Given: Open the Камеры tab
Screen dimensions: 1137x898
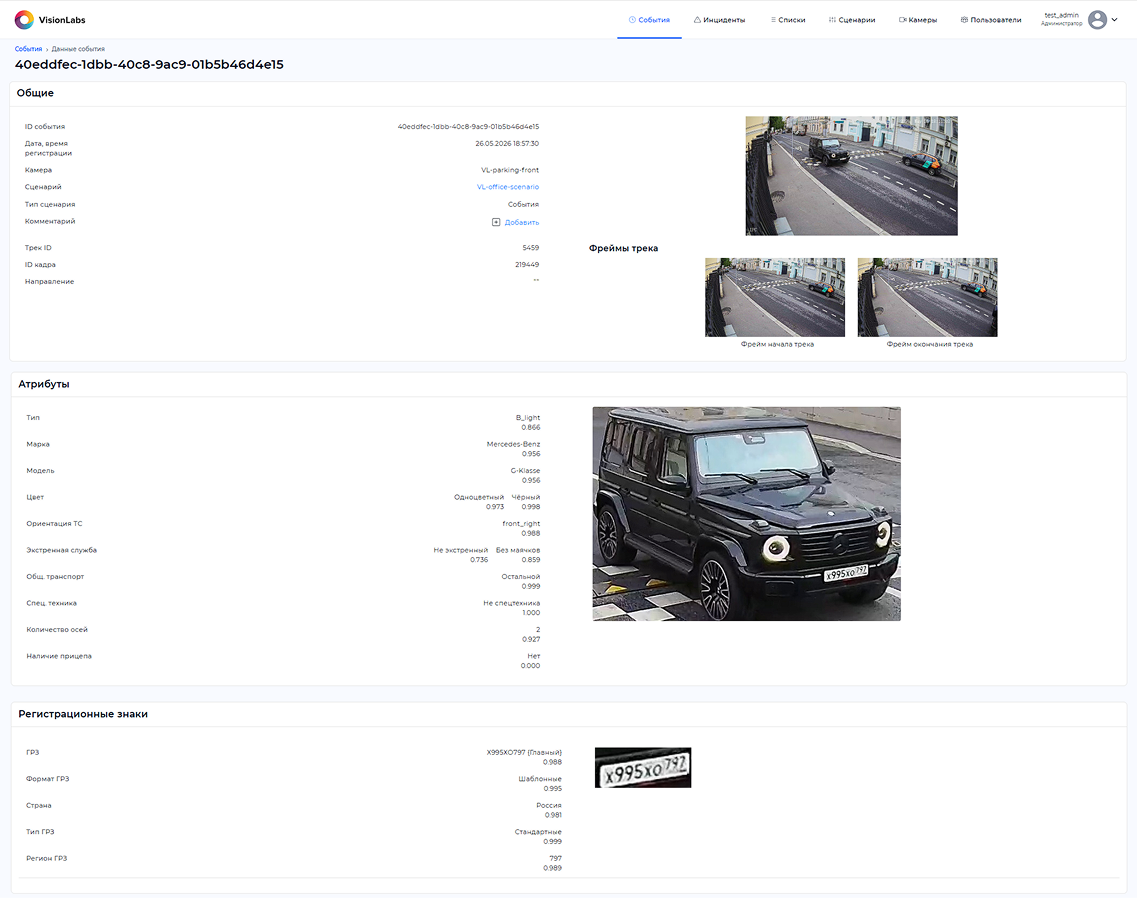Looking at the screenshot, I should (x=918, y=20).
